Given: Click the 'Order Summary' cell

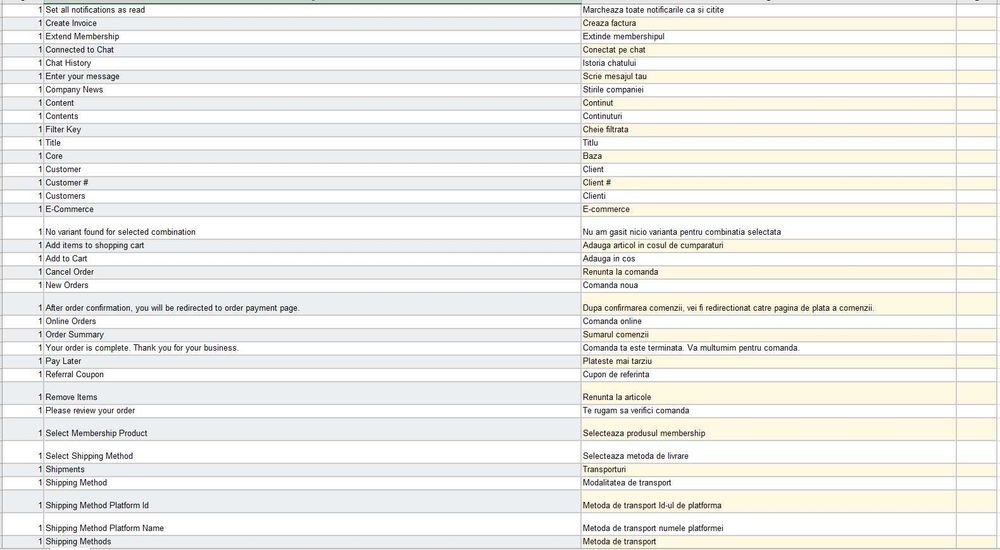Looking at the screenshot, I should tap(312, 335).
